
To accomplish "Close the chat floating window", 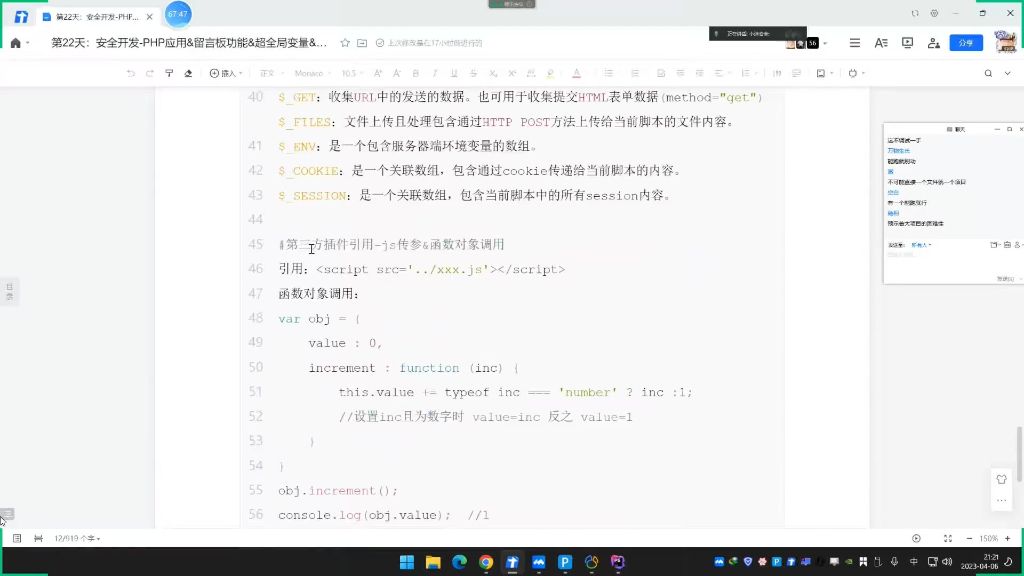I will pyautogui.click(x=1021, y=129).
